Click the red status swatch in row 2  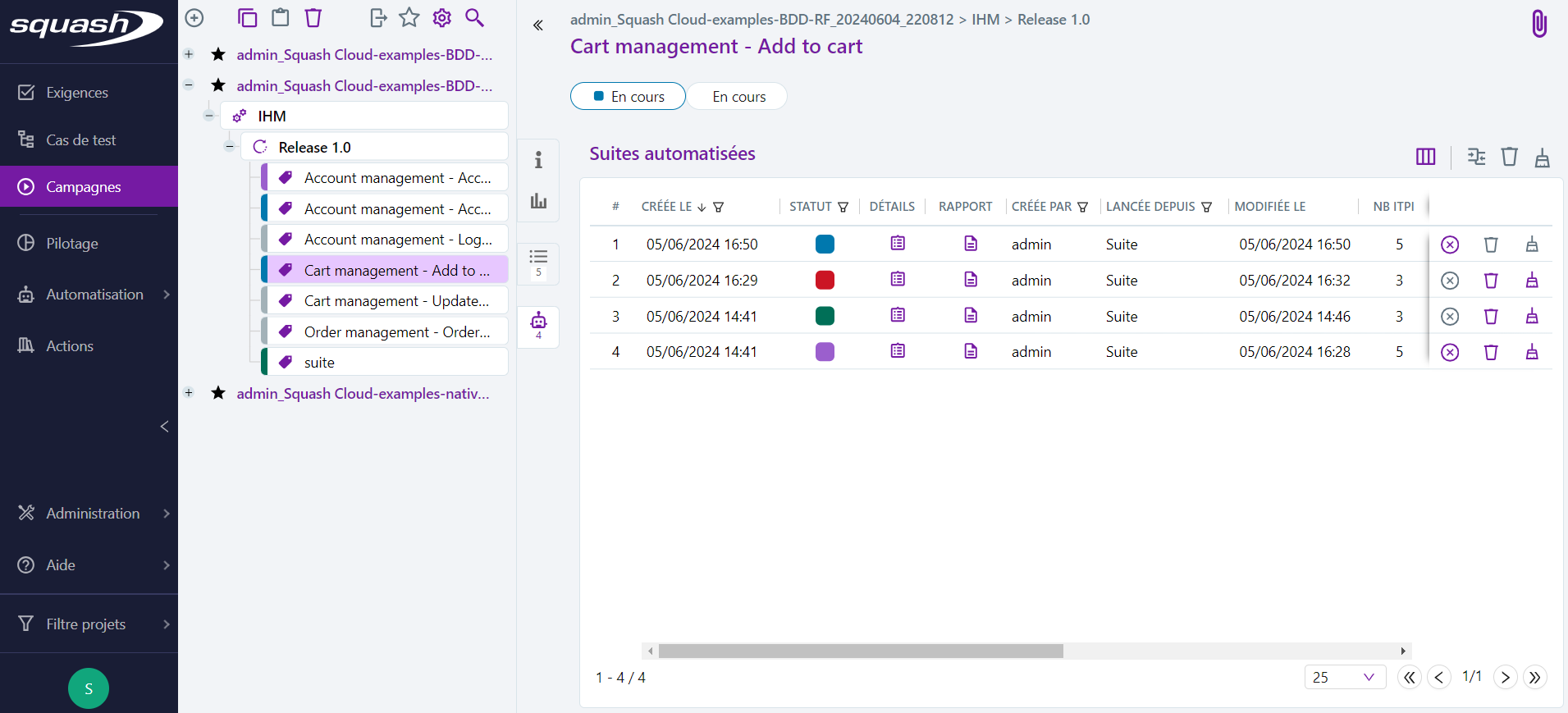click(x=825, y=281)
